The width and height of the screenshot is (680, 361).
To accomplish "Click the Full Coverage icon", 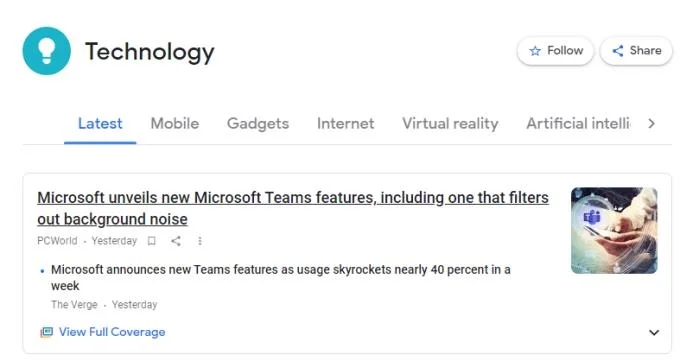I will [46, 332].
